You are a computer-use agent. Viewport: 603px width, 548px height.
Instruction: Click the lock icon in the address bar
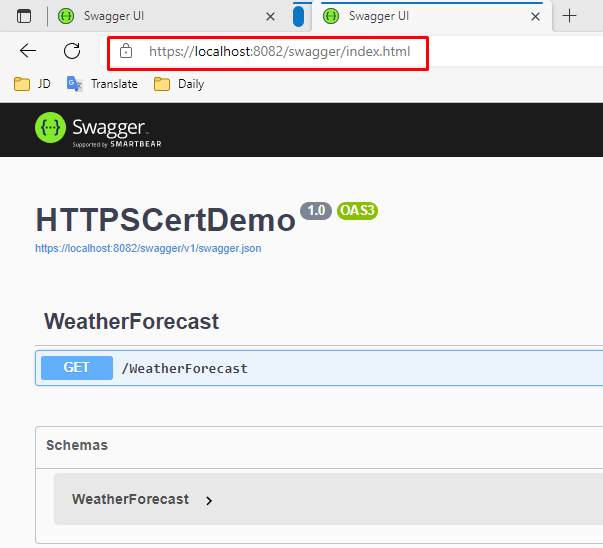pyautogui.click(x=126, y=51)
